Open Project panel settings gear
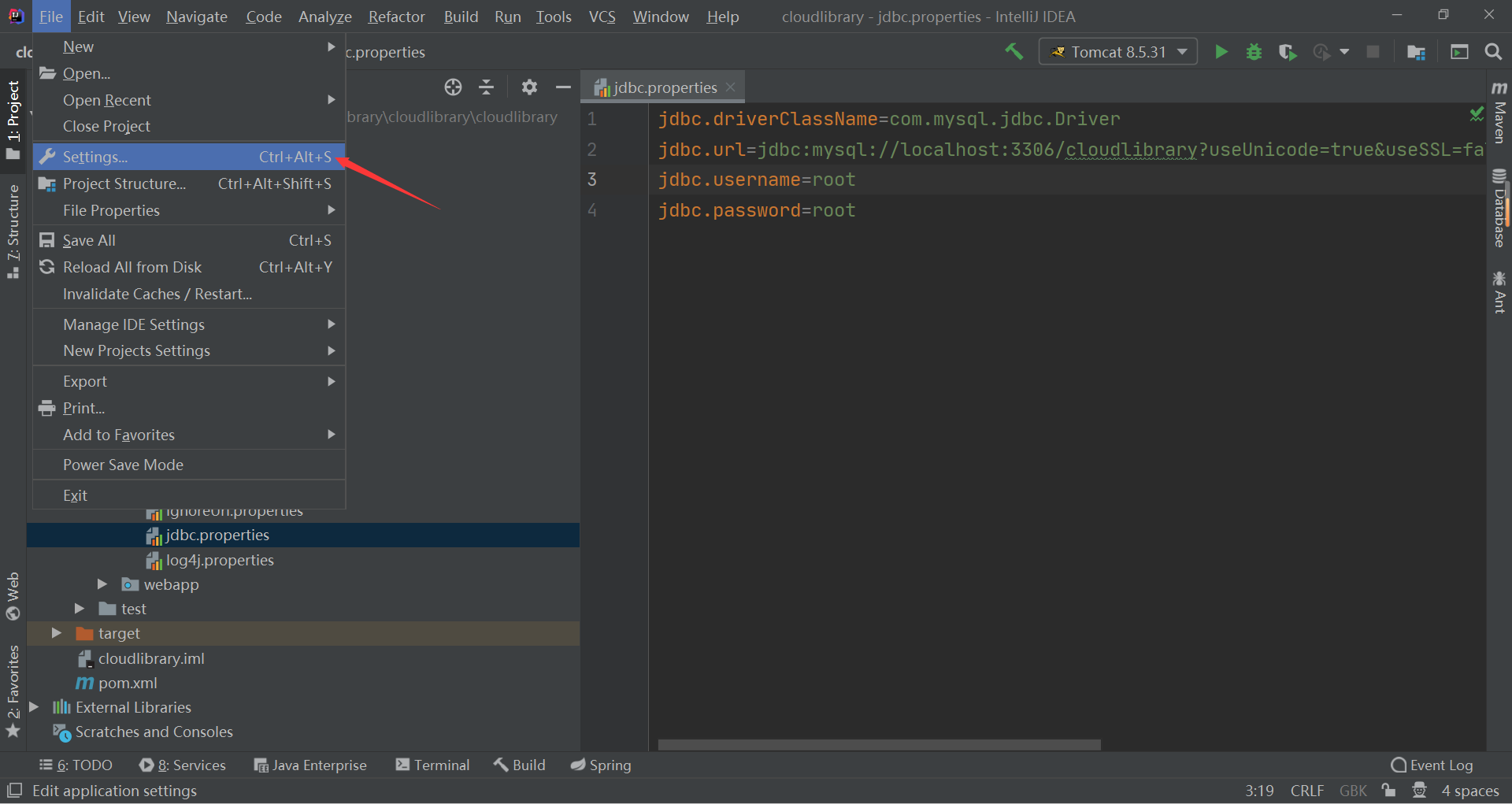The image size is (1512, 804). point(529,87)
